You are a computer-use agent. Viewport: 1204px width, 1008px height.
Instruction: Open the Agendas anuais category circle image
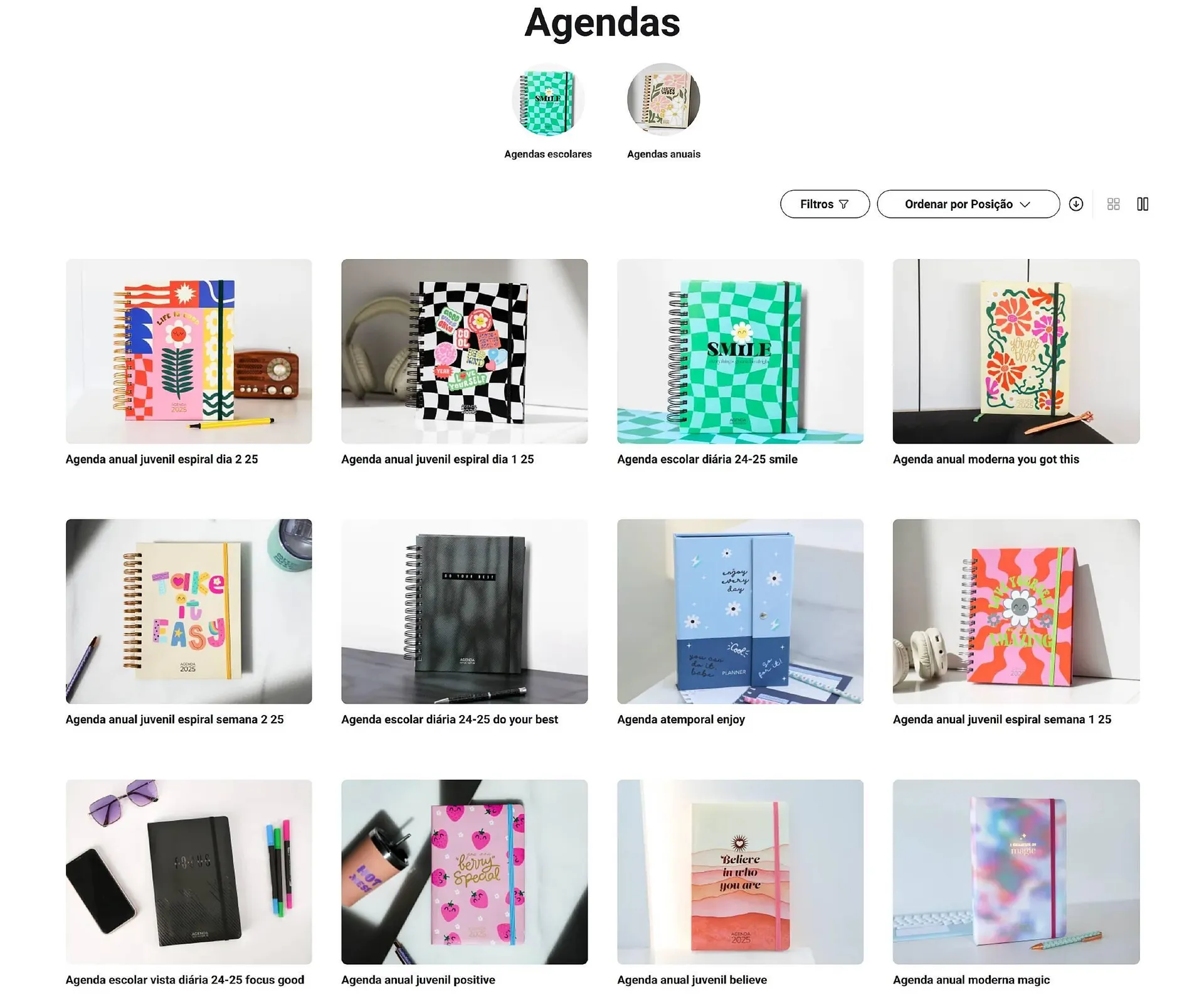point(663,99)
